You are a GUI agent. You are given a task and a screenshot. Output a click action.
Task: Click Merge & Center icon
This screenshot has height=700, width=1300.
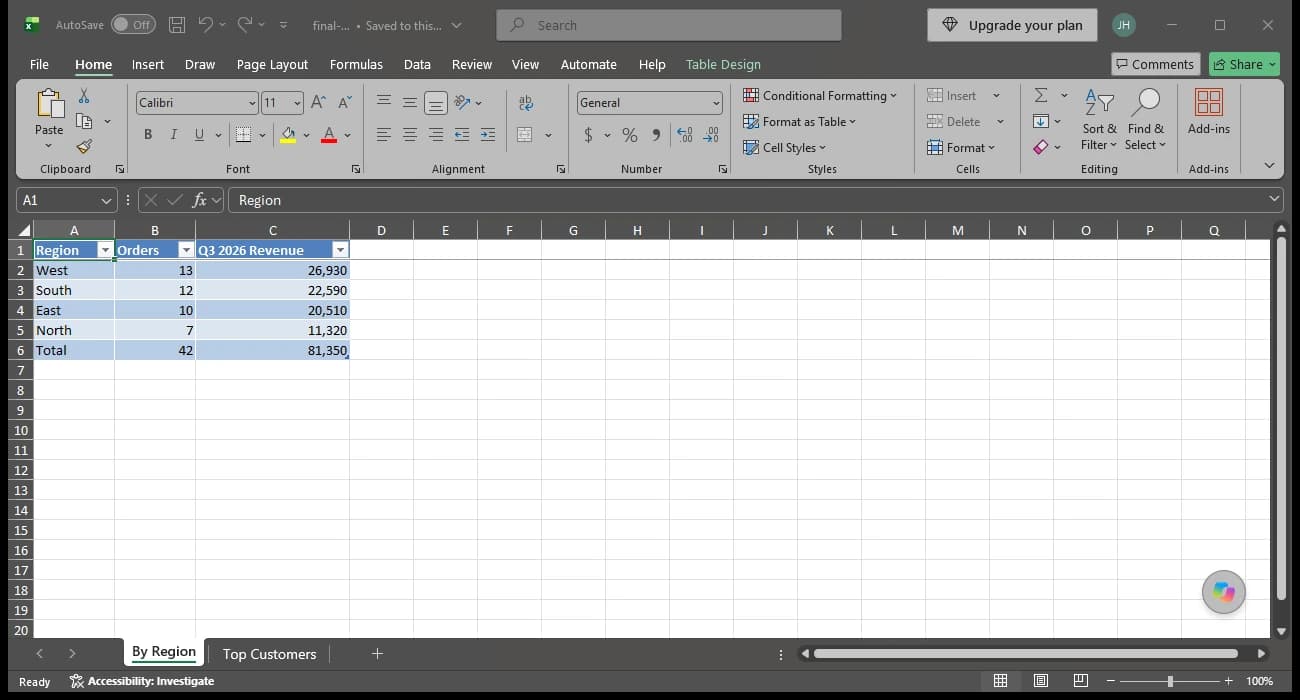pos(526,135)
